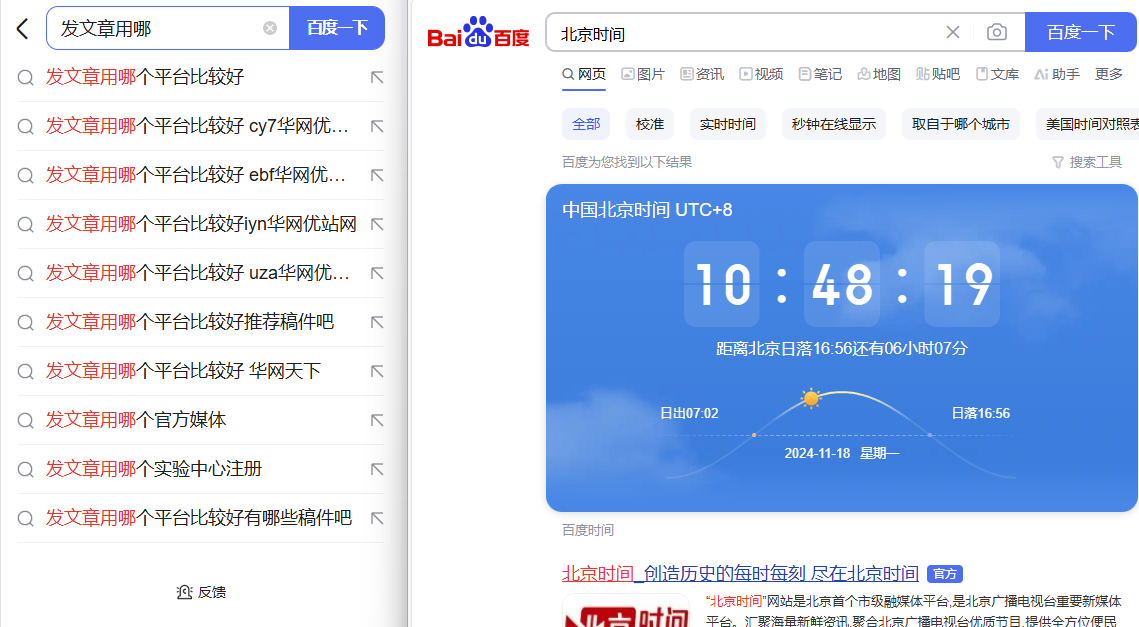Image resolution: width=1139 pixels, height=627 pixels.
Task: Click the 距离北京日落 countdown text
Action: pyautogui.click(x=842, y=349)
